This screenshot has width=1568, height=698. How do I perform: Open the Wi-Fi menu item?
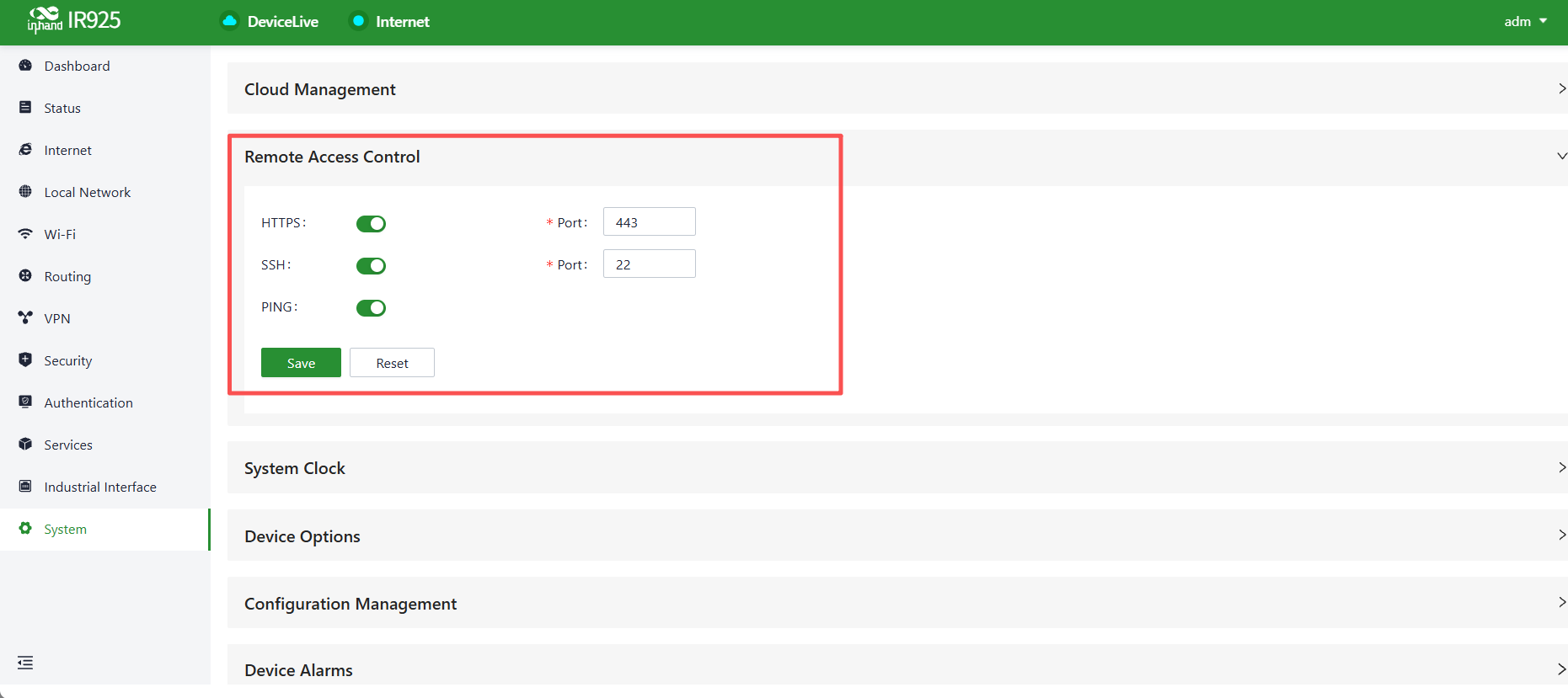pyautogui.click(x=105, y=234)
